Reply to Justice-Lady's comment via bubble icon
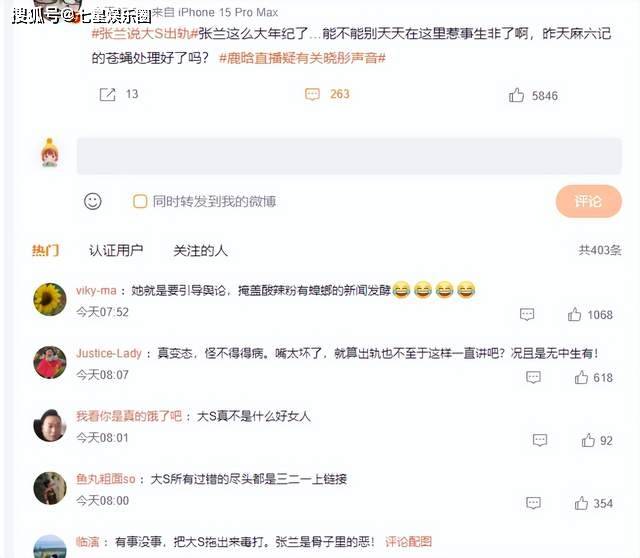The image size is (640, 558). pos(533,377)
